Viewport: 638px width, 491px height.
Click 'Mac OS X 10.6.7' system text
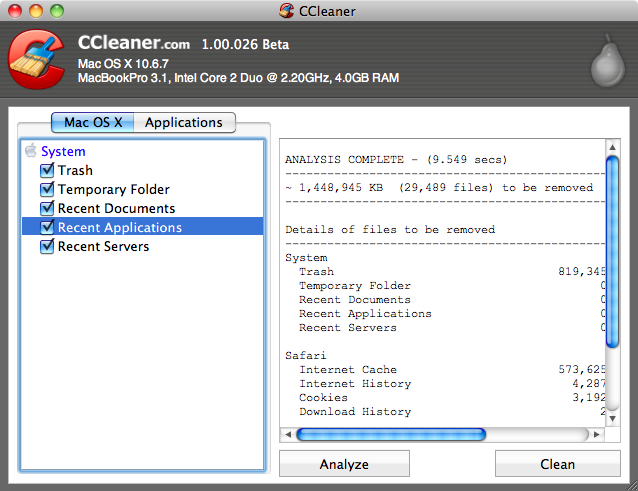click(123, 64)
